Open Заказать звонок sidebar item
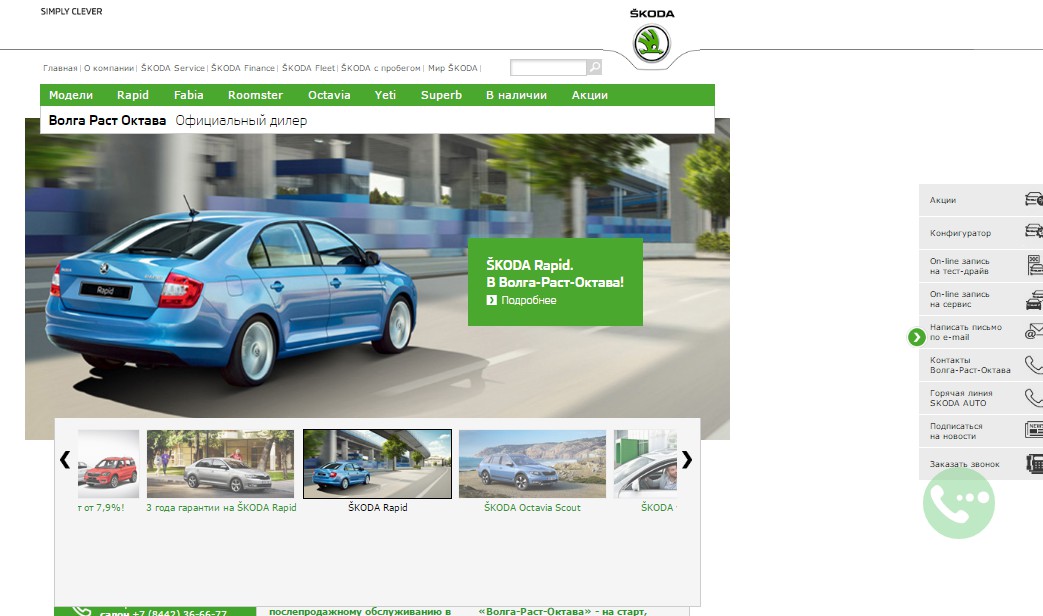1043x616 pixels. pos(980,464)
